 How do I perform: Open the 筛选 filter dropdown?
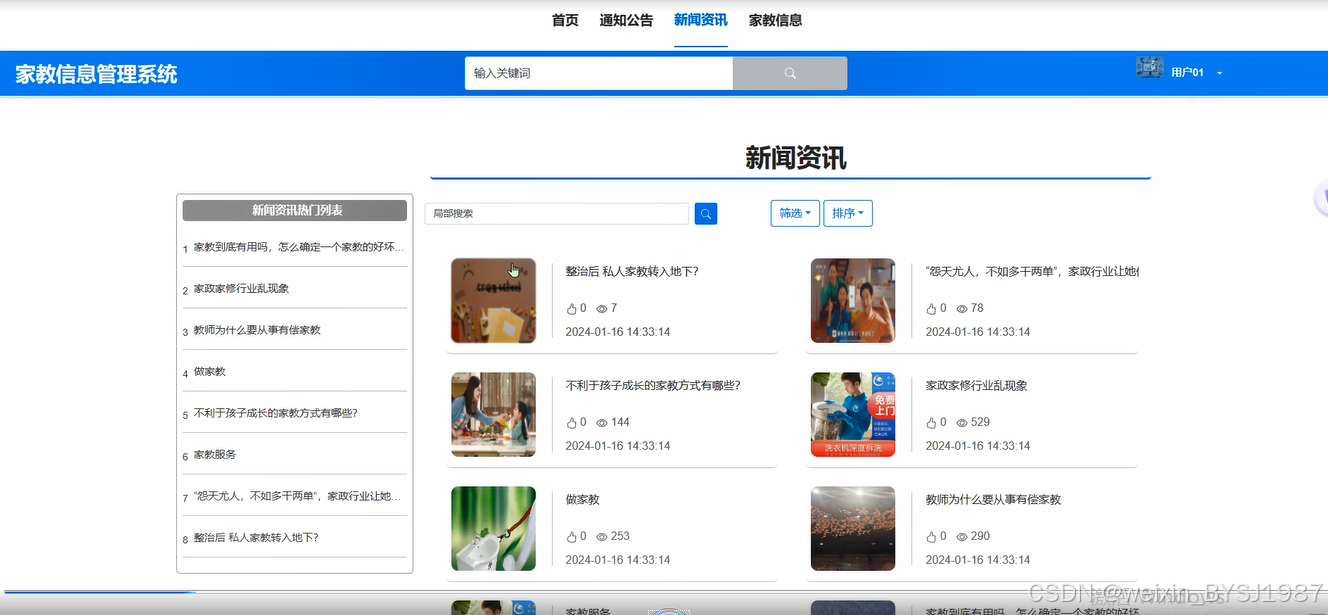click(x=795, y=213)
